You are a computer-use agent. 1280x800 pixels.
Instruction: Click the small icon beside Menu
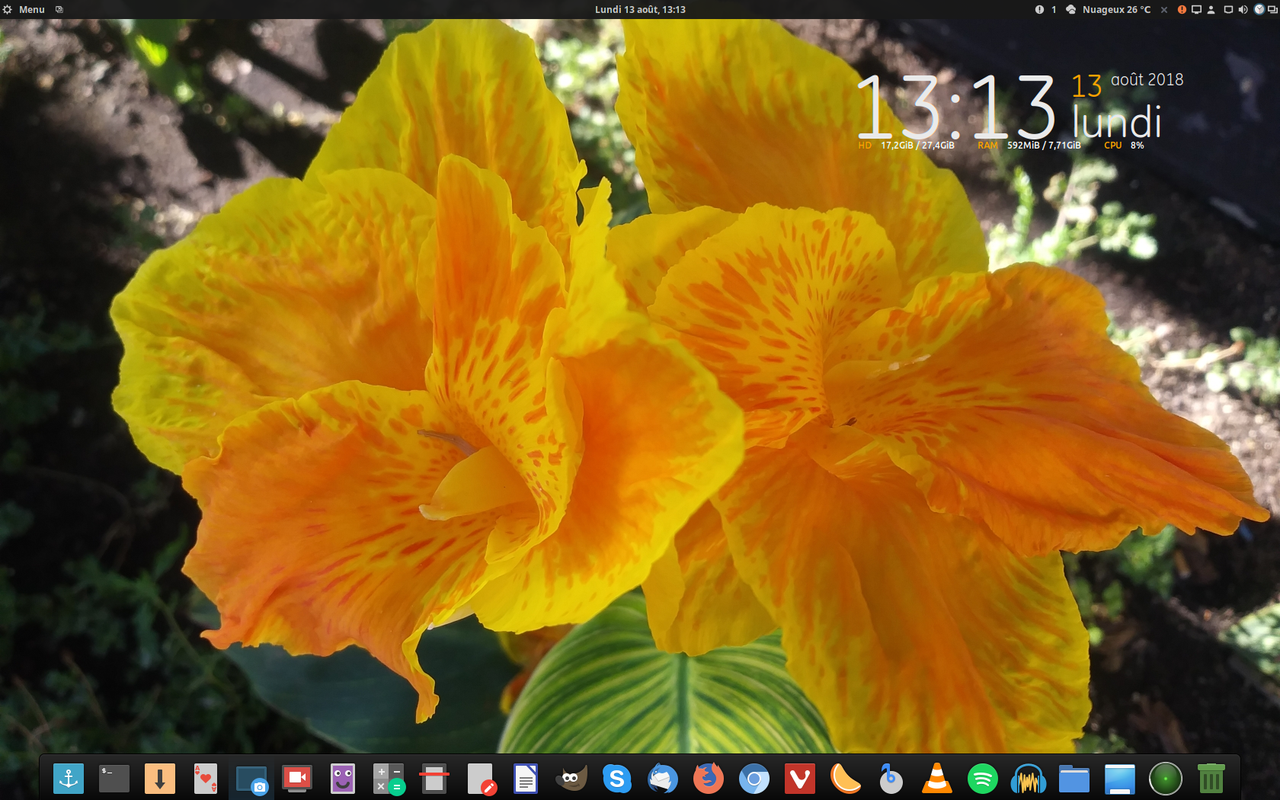[x=59, y=9]
